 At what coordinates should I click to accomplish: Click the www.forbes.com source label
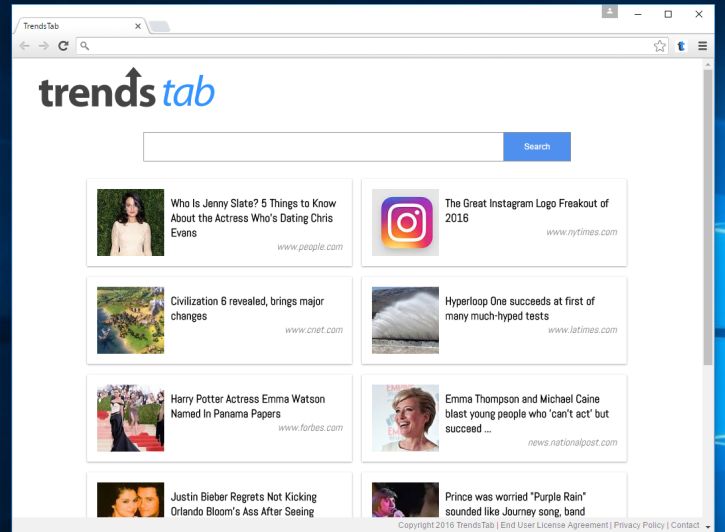310,428
